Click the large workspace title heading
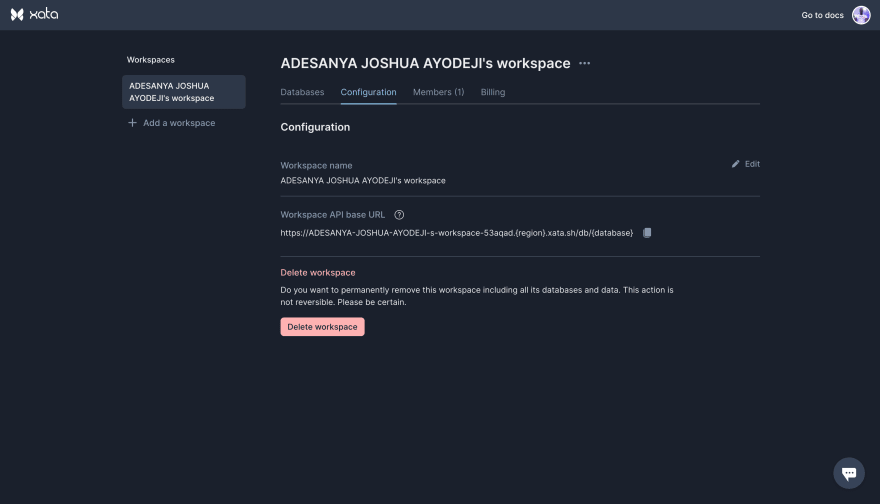This screenshot has height=504, width=880. [x=425, y=63]
